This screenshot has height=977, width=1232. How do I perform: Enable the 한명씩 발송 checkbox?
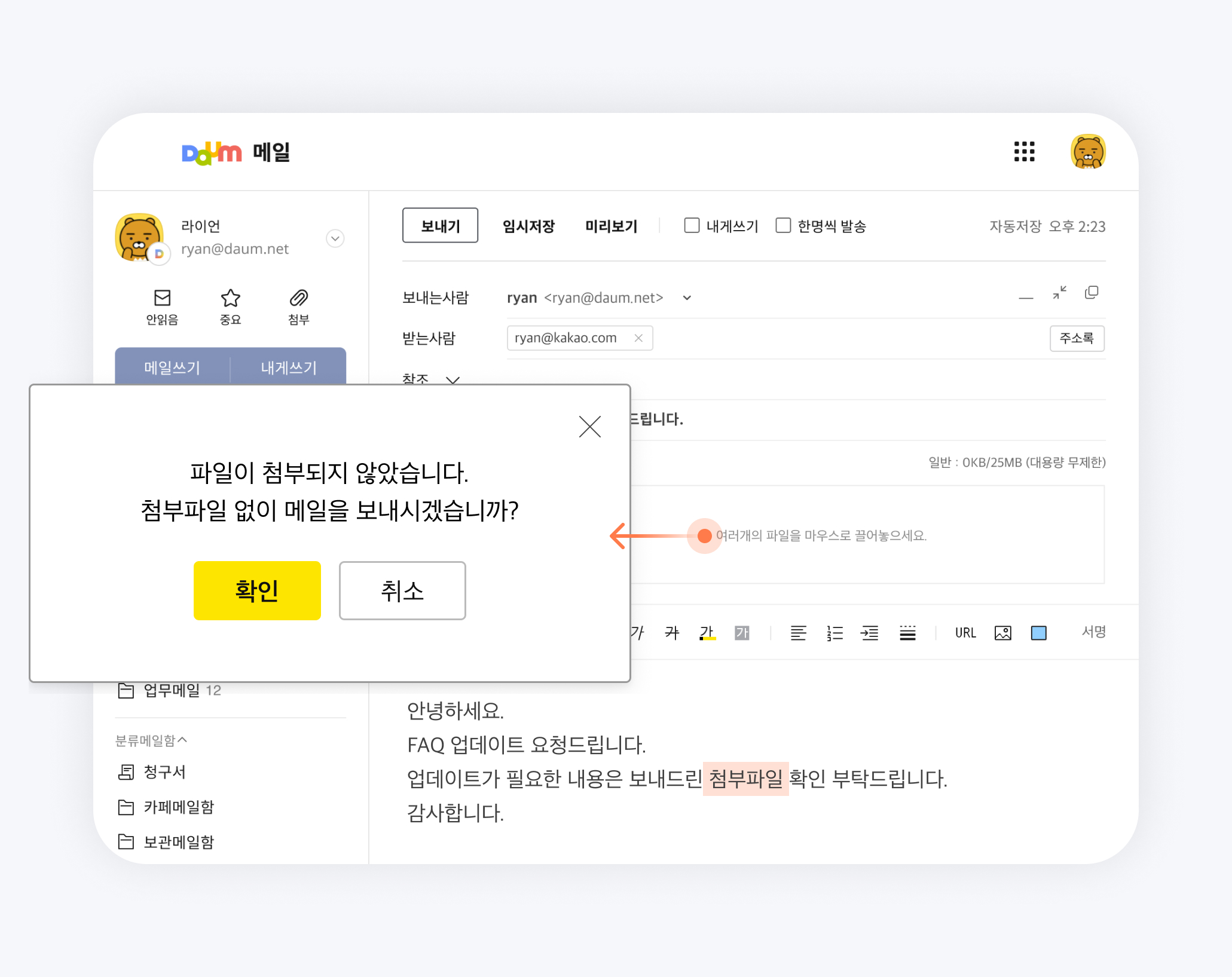point(783,225)
